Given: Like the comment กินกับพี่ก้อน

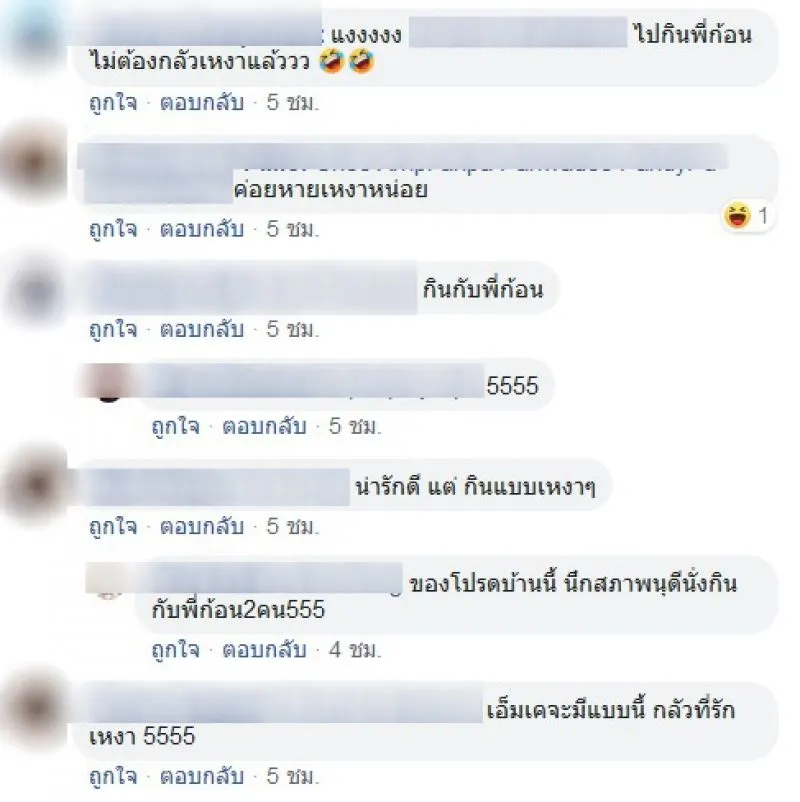Looking at the screenshot, I should pyautogui.click(x=113, y=329).
